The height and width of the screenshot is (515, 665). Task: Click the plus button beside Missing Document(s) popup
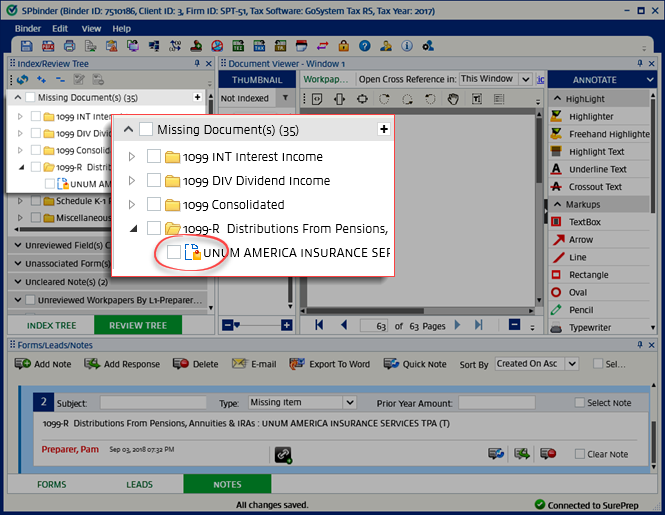383,129
